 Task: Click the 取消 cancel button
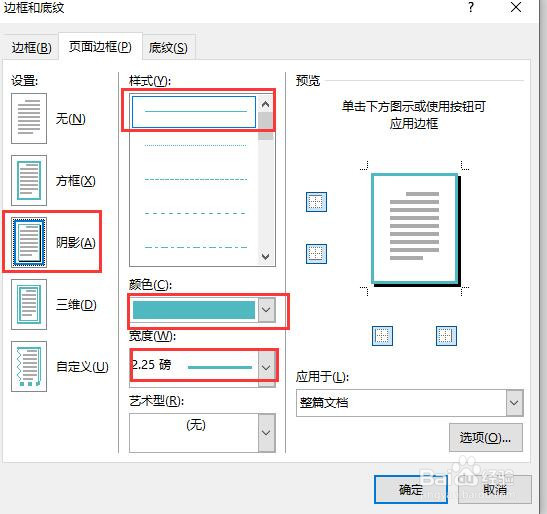495,490
